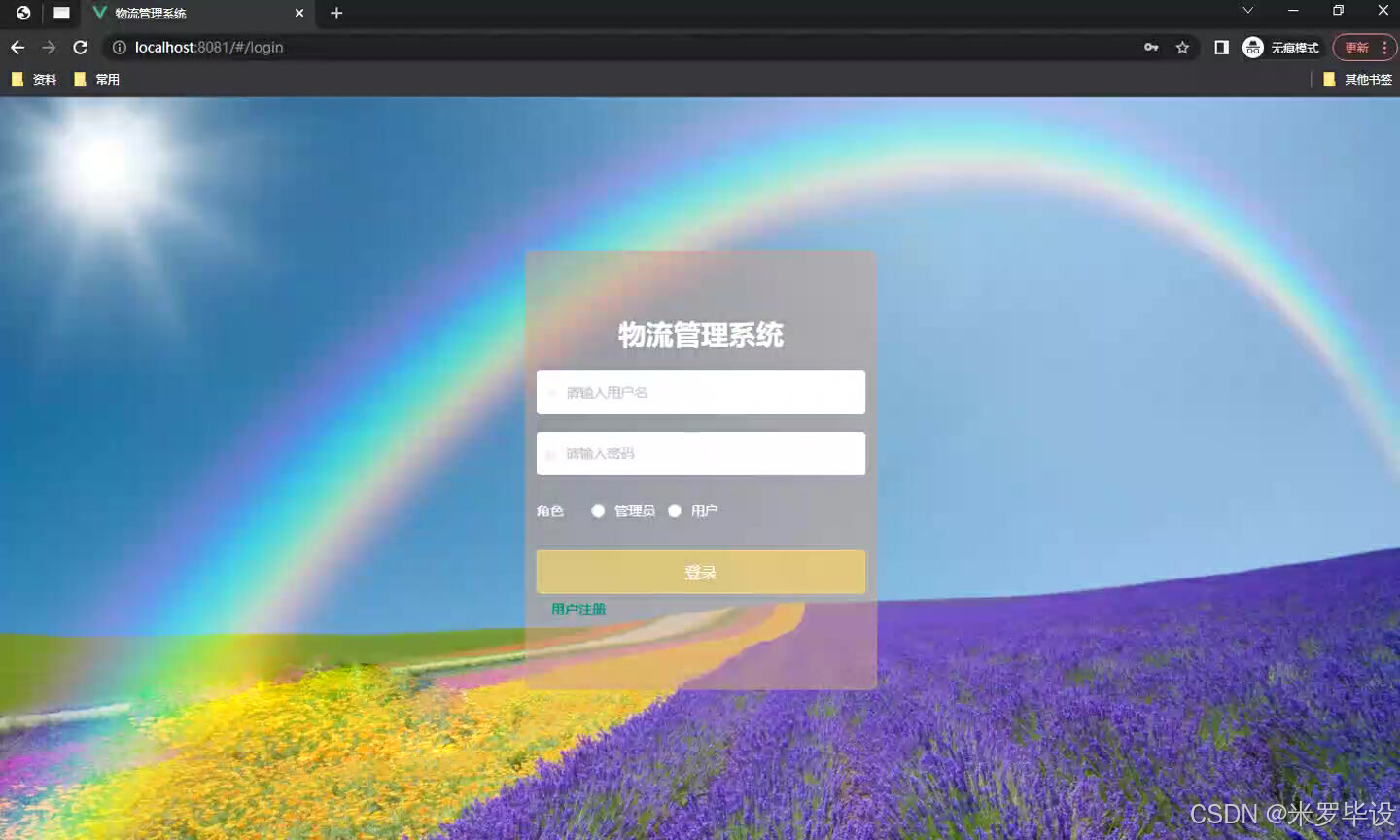Open the 其他书签 bookmarks folder
This screenshot has height=840, width=1400.
(1358, 79)
